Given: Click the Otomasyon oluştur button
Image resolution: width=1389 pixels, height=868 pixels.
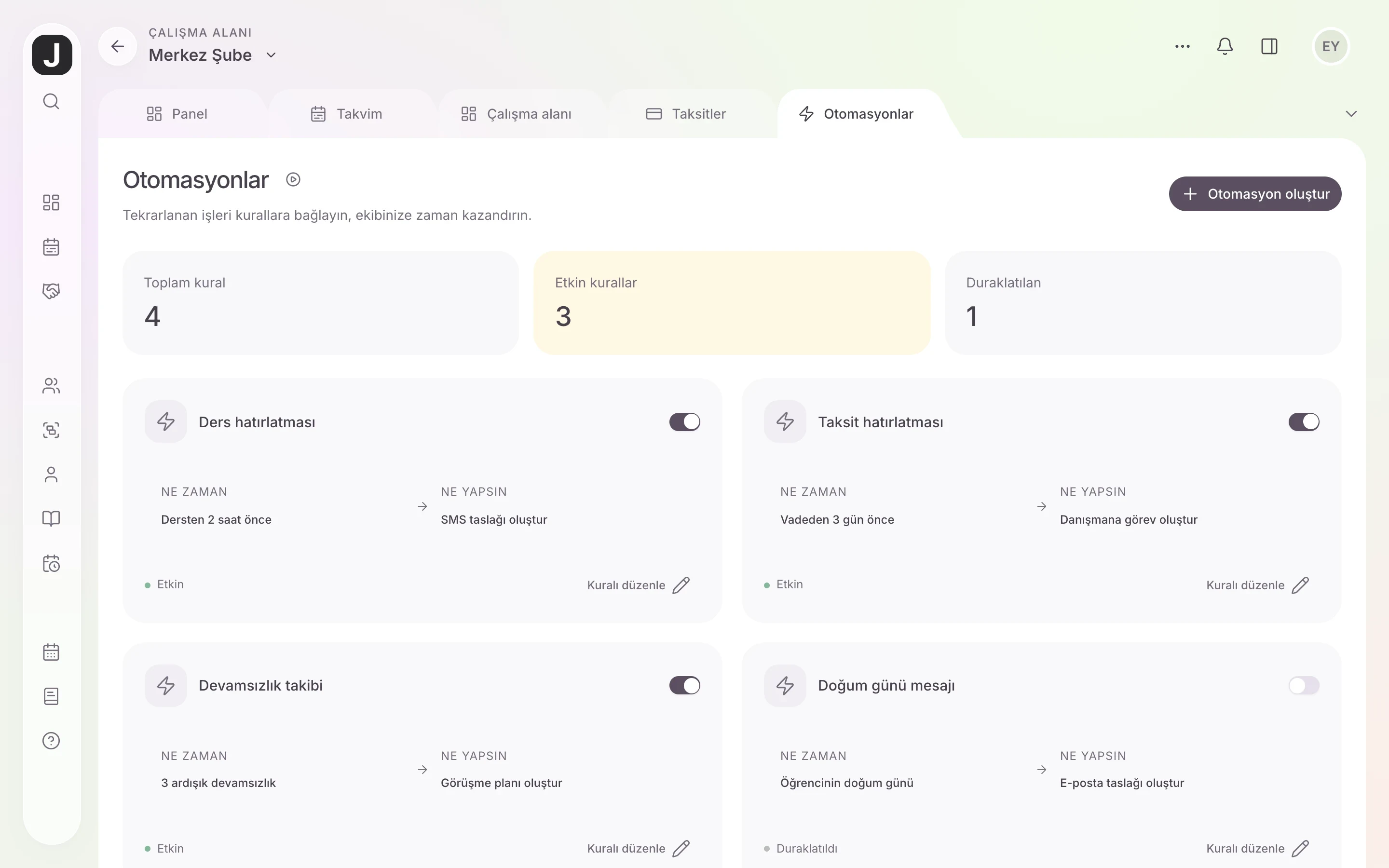Looking at the screenshot, I should (1255, 194).
